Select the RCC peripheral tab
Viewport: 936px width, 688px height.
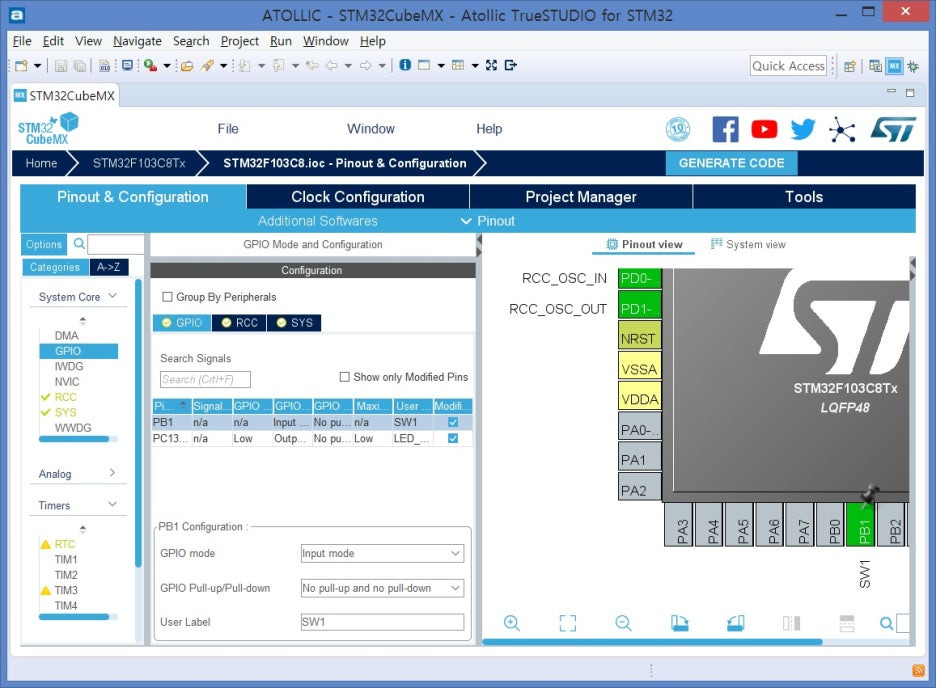[x=239, y=322]
